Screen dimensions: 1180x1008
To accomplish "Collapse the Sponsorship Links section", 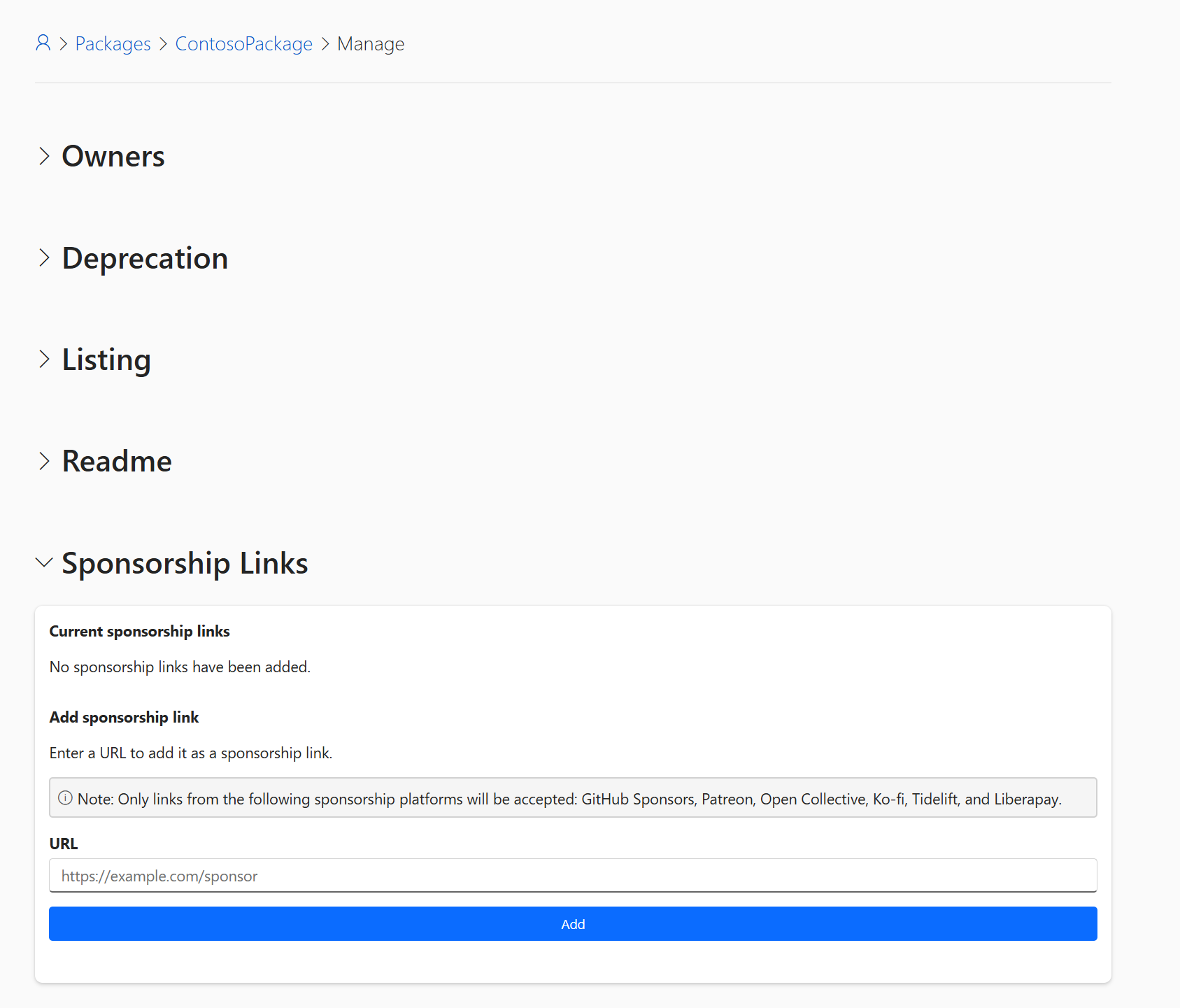I will coord(184,562).
